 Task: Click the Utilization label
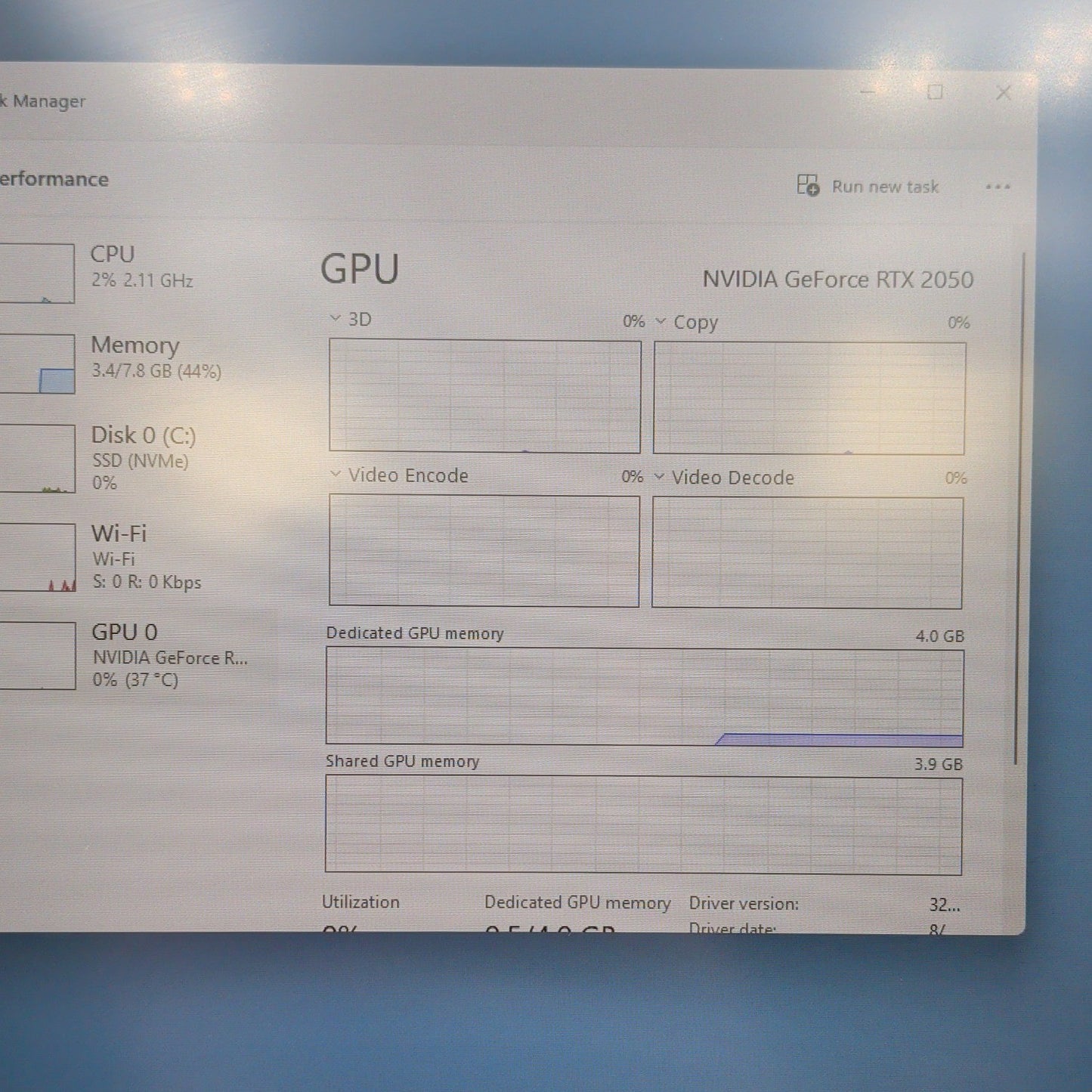tap(360, 902)
